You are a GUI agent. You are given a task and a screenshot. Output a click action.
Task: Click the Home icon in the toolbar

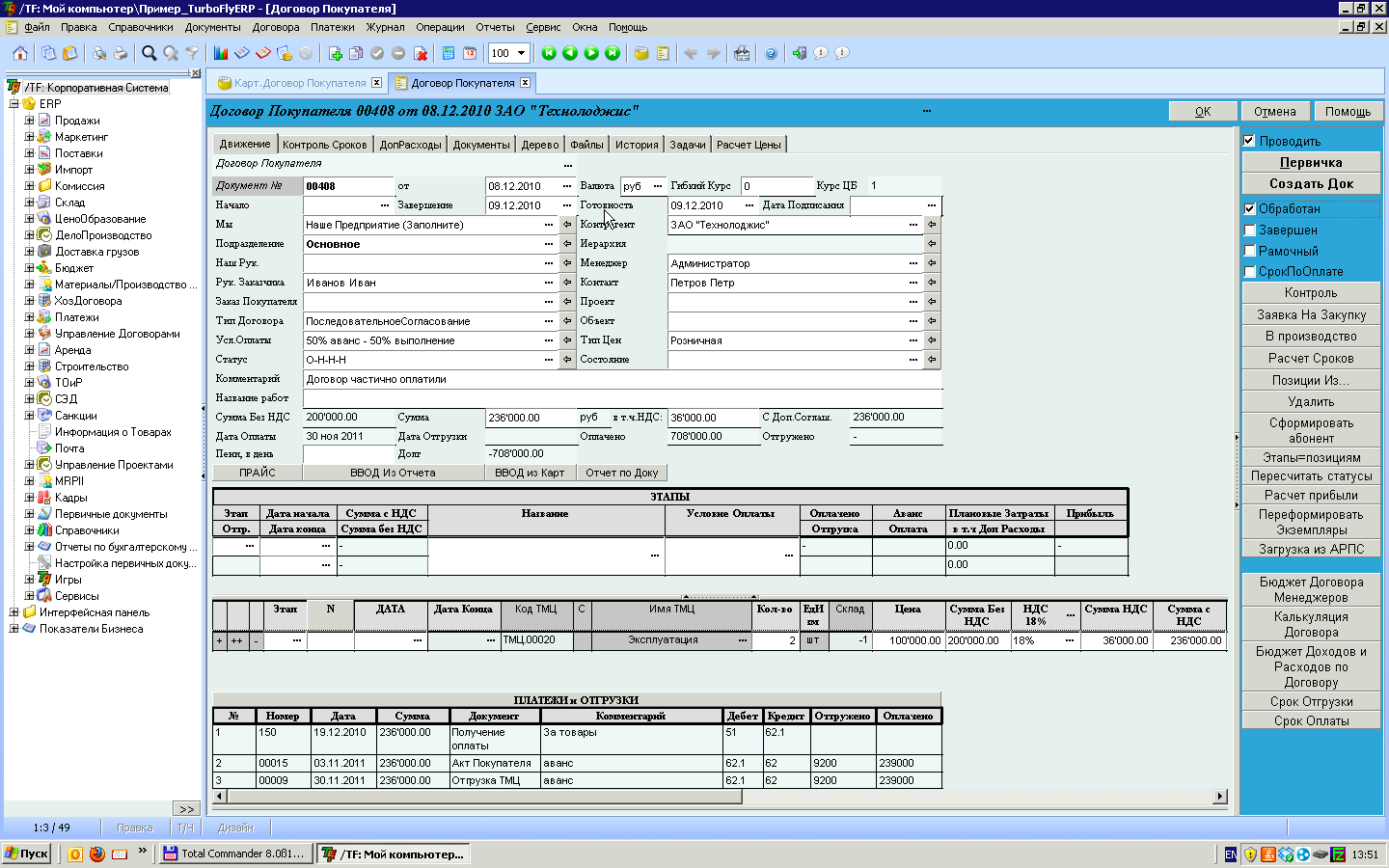[x=20, y=53]
